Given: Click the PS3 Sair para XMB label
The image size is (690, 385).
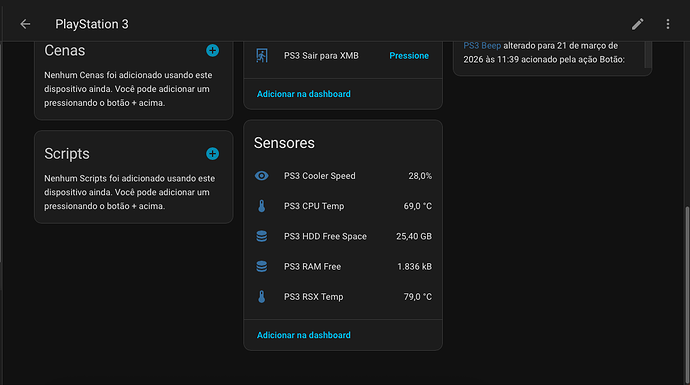Looking at the screenshot, I should pyautogui.click(x=321, y=56).
